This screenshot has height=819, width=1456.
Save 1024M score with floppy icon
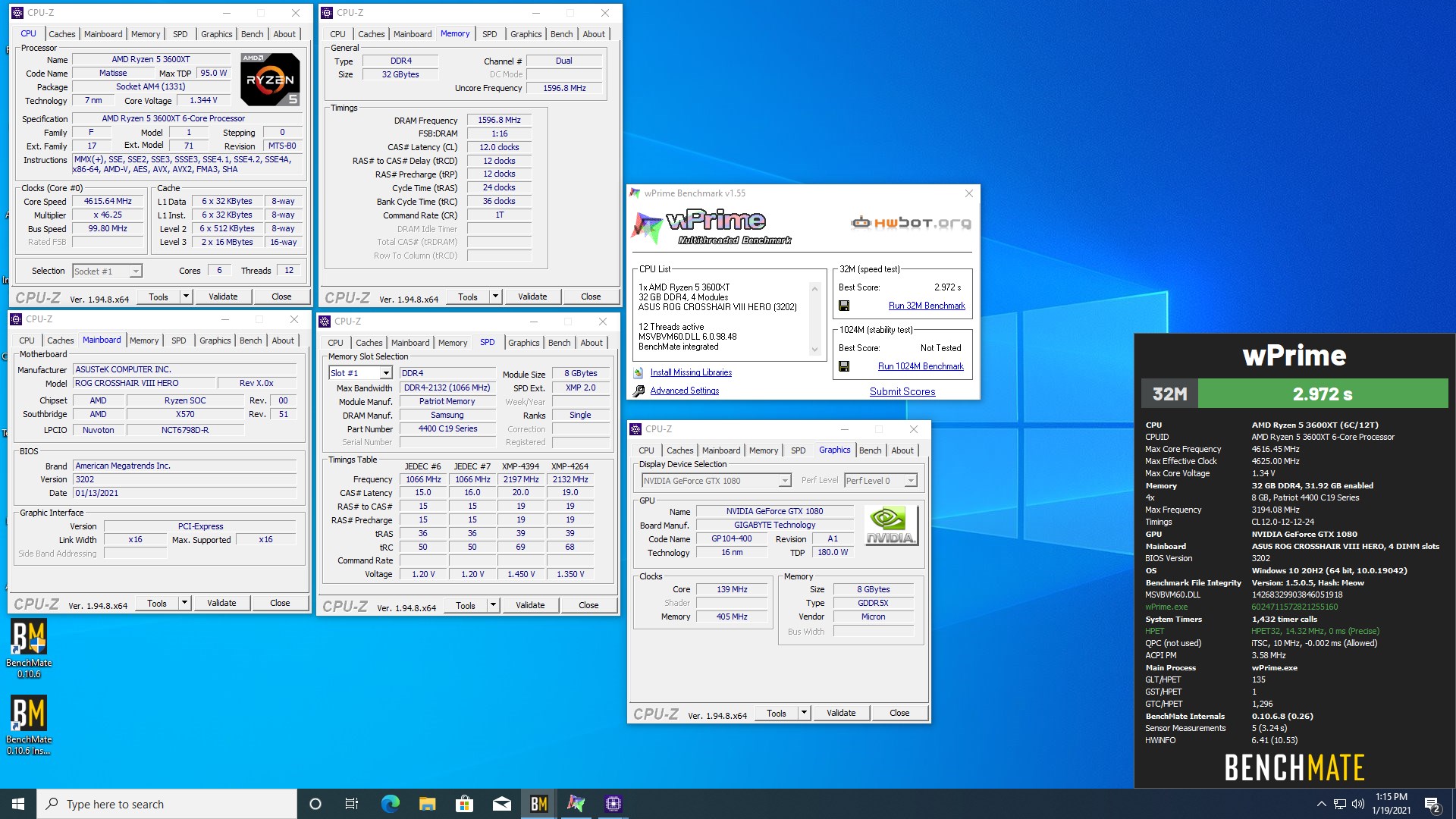coord(844,366)
